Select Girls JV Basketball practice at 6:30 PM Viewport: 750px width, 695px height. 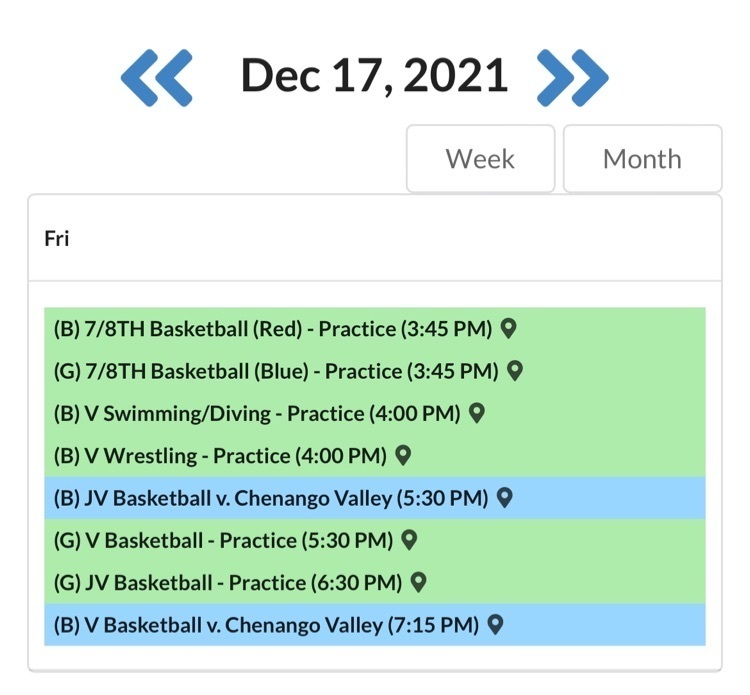(228, 582)
